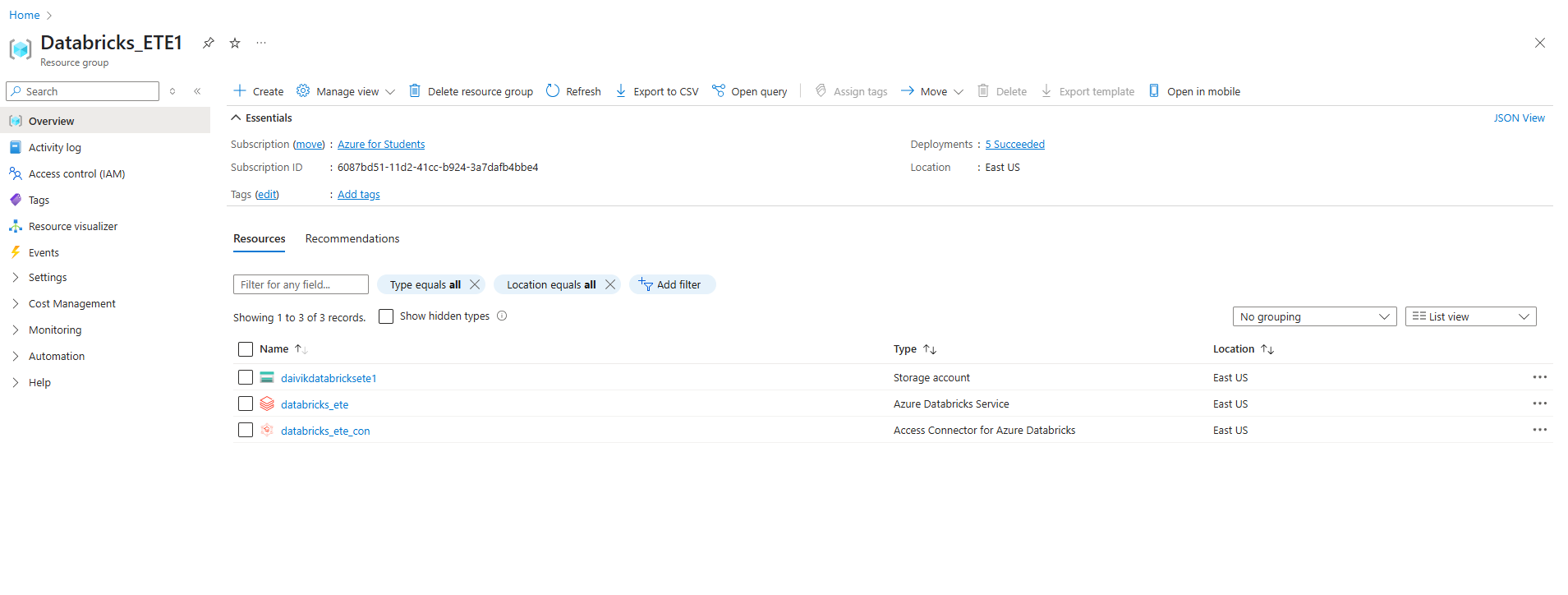Viewport: 1568px width, 595px height.
Task: Click the favorite star icon
Action: tap(235, 43)
